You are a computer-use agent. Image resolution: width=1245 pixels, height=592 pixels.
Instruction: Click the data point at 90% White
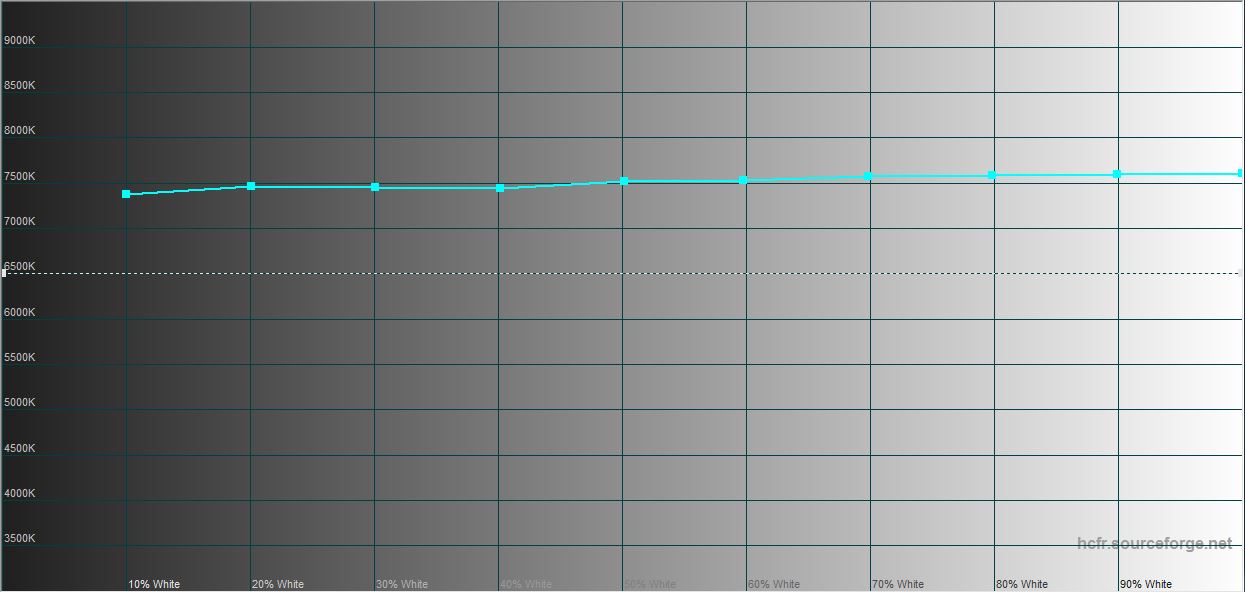click(1117, 174)
